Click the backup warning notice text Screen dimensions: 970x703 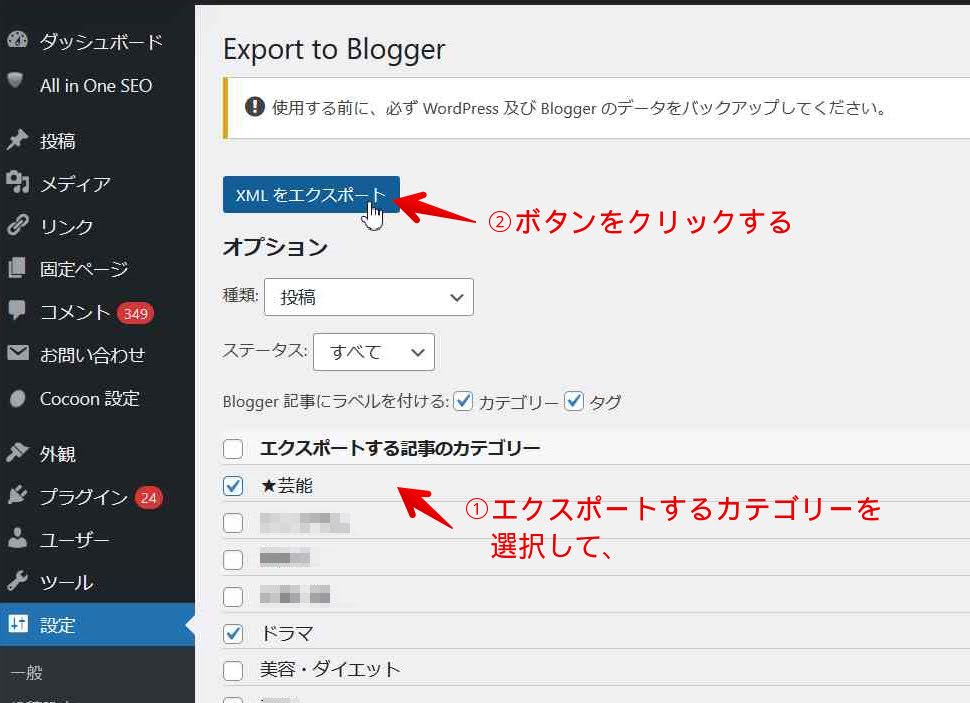click(x=578, y=108)
